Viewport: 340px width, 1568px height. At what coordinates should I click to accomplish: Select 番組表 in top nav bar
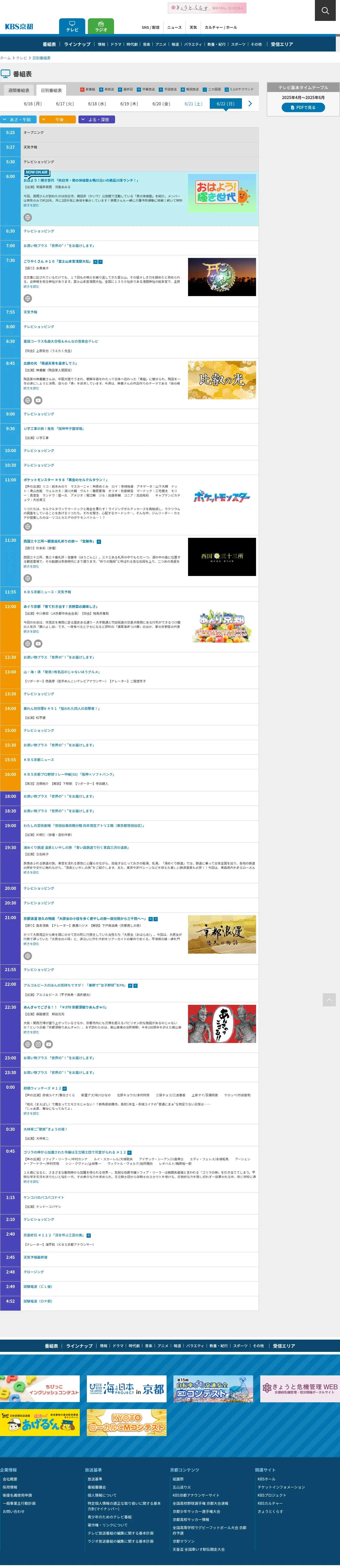(x=49, y=44)
